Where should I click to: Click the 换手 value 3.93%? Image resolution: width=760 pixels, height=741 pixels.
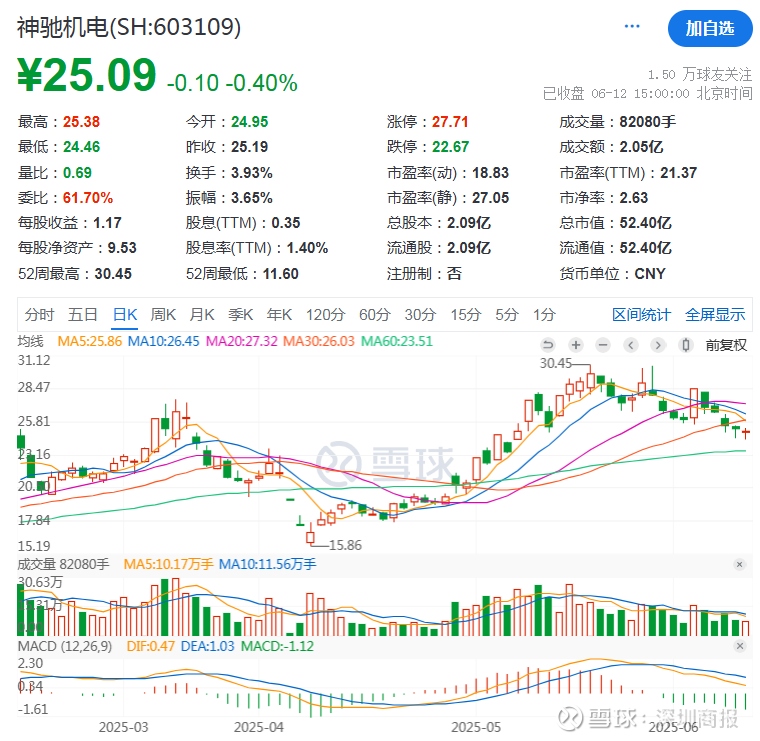pos(252,173)
